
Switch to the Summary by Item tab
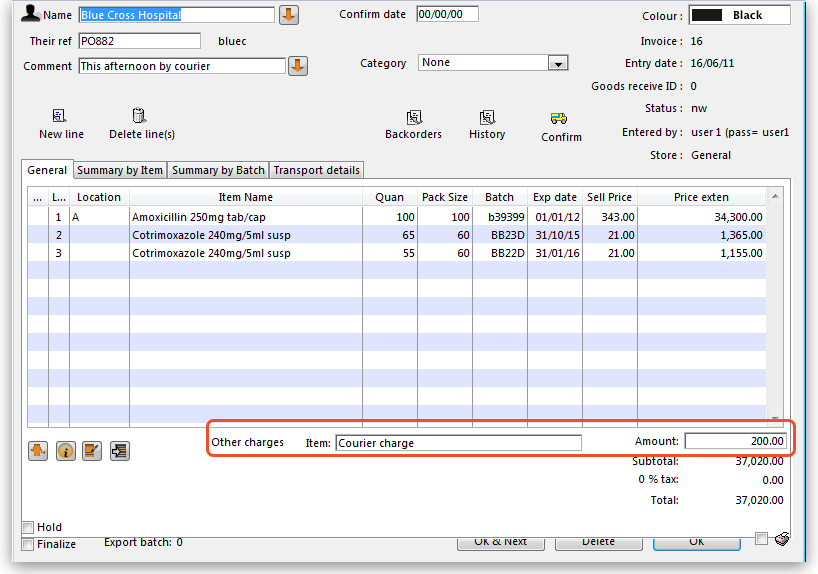(x=120, y=170)
